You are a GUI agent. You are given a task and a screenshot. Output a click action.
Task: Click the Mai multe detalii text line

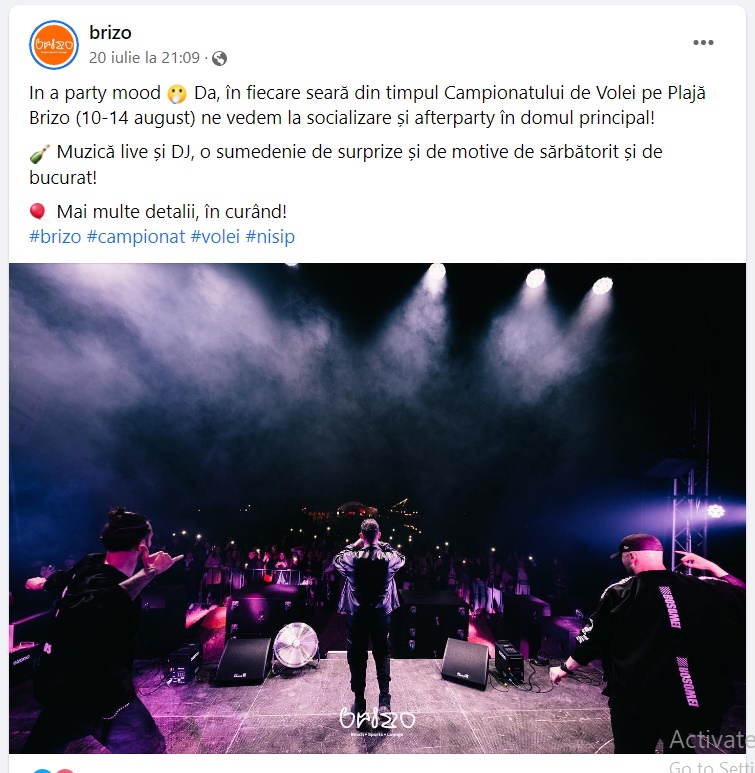172,211
